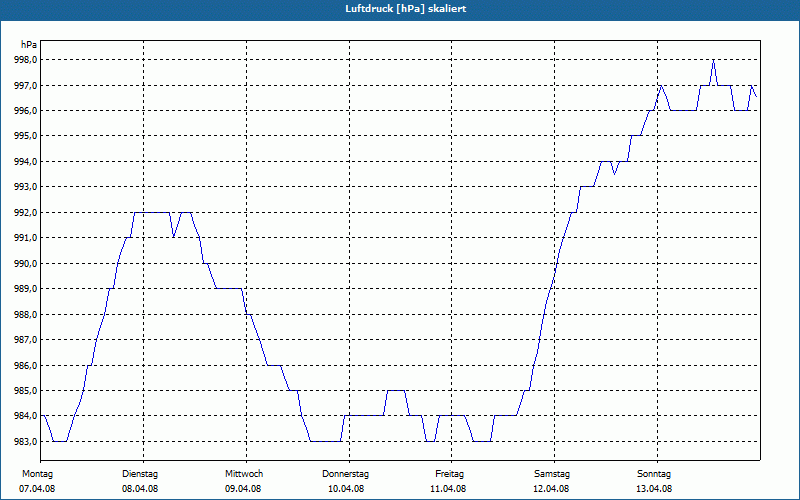Select the Sonntag day label

[x=654, y=474]
